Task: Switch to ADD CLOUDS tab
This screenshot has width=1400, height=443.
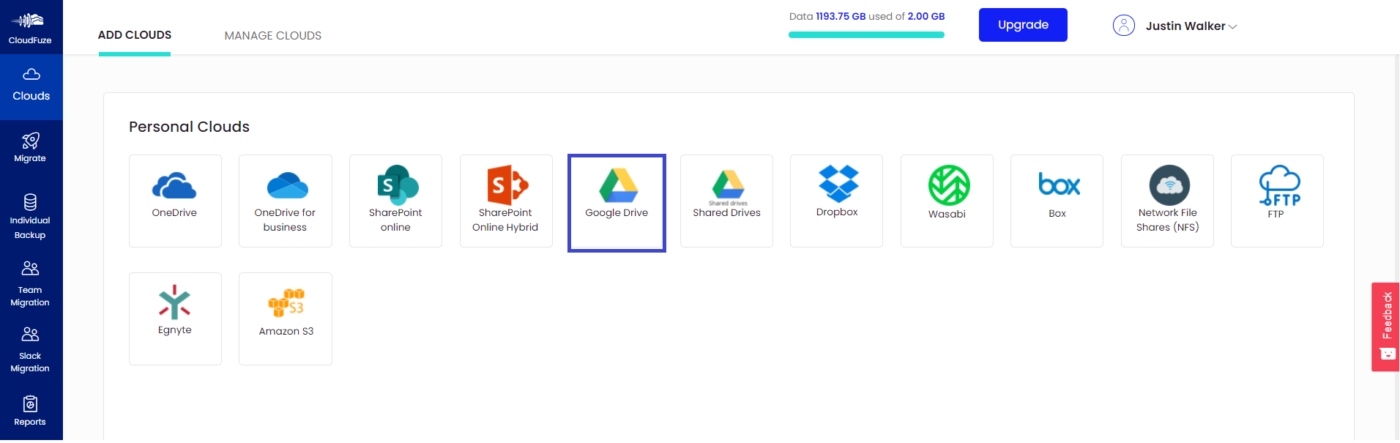Action: click(135, 35)
